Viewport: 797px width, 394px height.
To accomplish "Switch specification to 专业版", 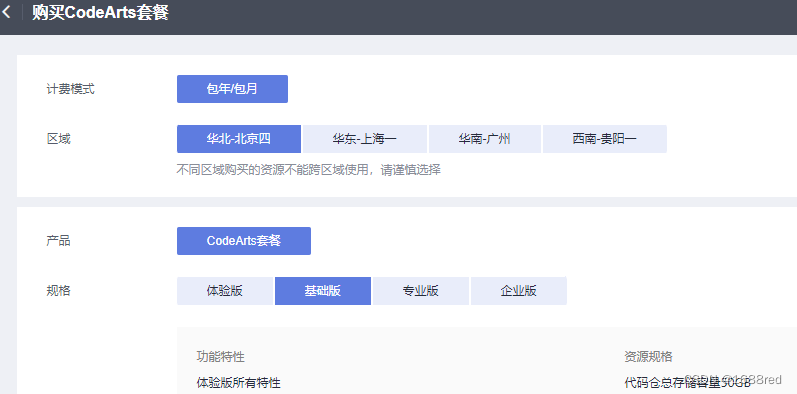I will 421,291.
